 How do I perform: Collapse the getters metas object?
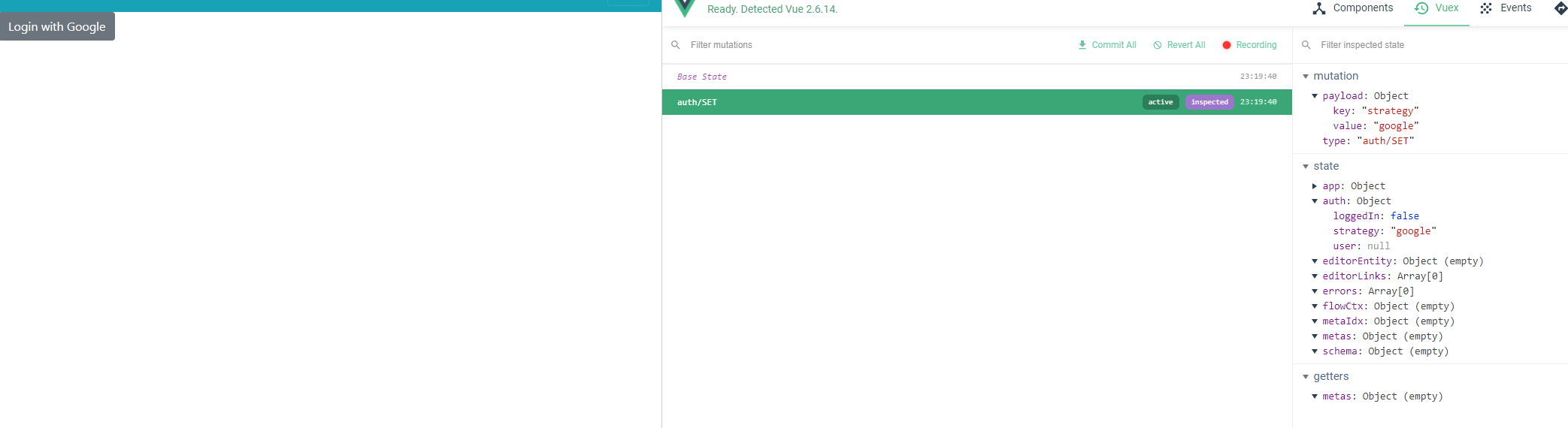point(1315,396)
